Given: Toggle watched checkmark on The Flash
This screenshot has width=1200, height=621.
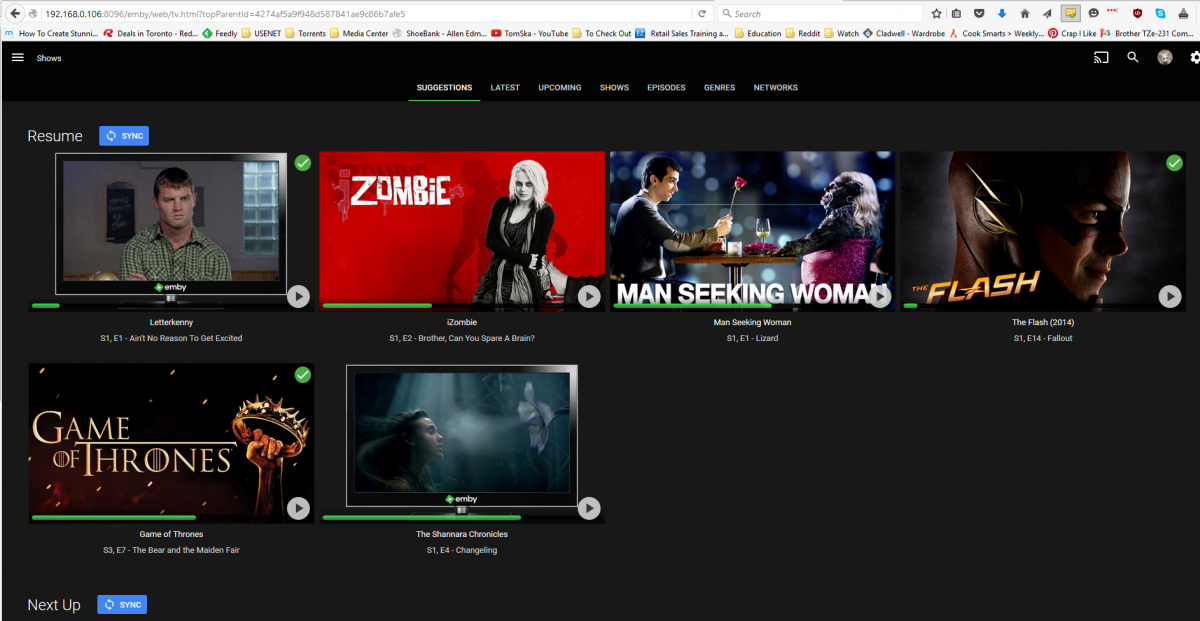Looking at the screenshot, I should click(x=1174, y=162).
